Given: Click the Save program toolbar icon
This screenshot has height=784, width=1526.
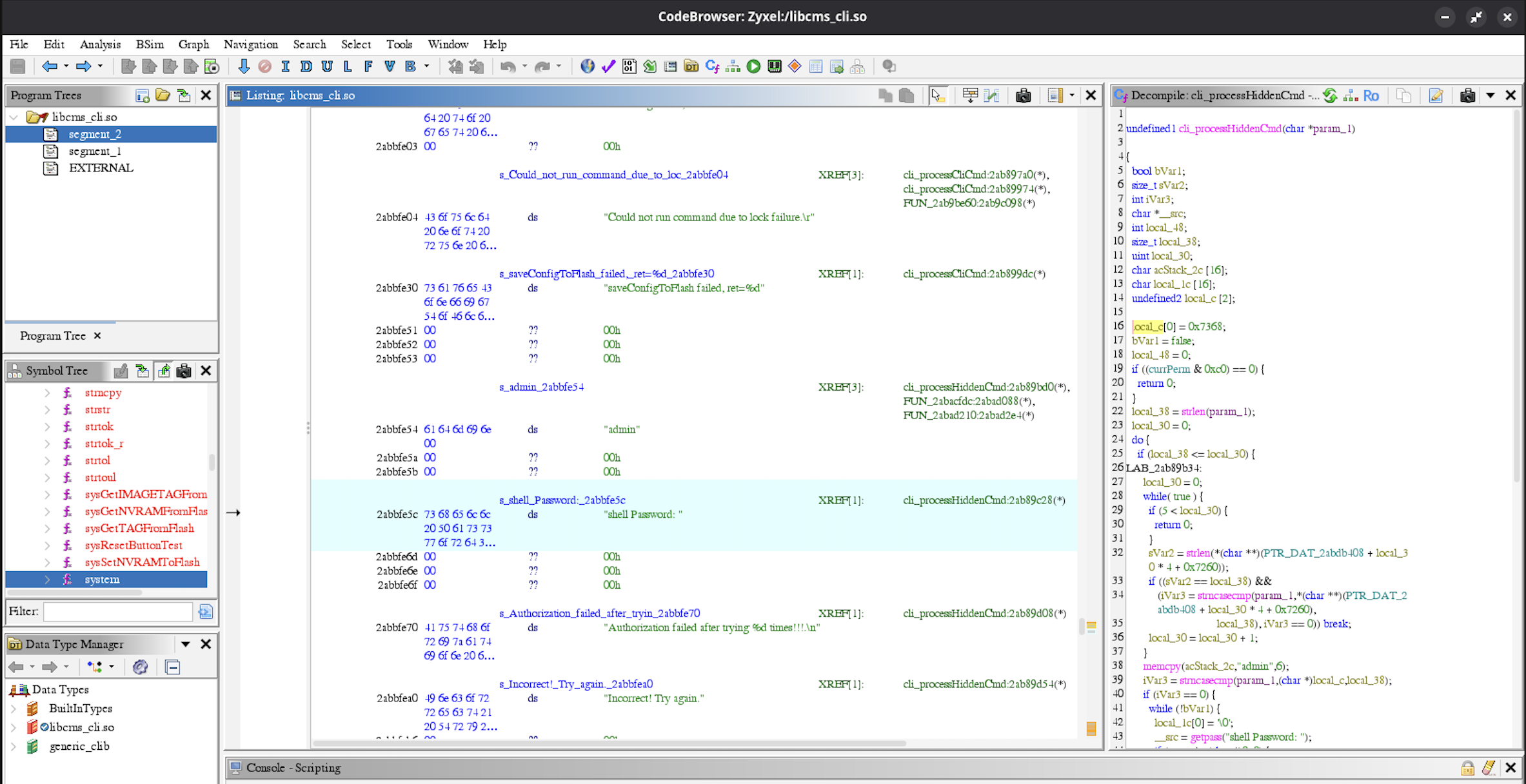Looking at the screenshot, I should coord(18,66).
